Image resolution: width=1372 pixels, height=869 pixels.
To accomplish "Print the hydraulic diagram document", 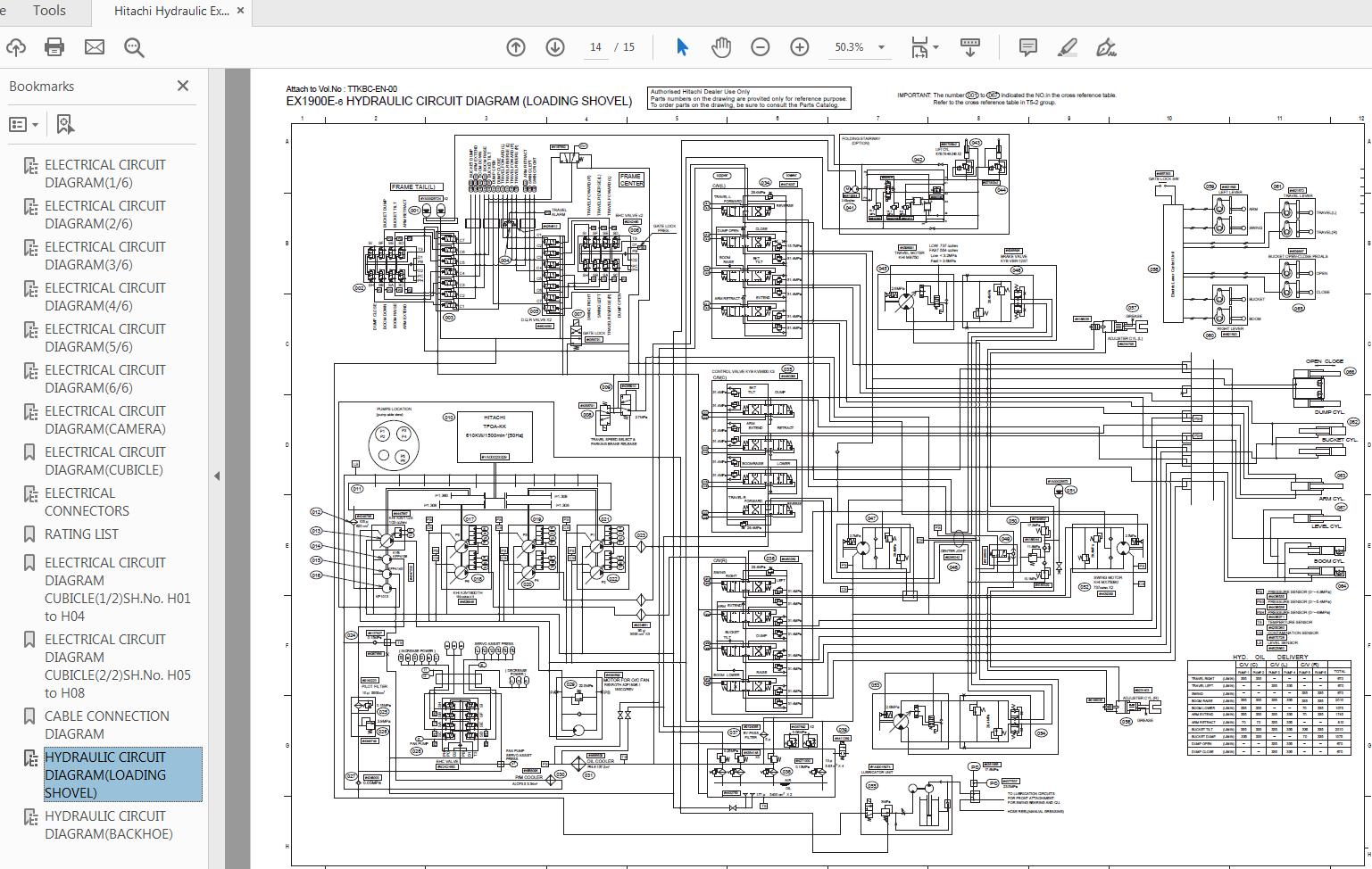I will click(x=54, y=46).
